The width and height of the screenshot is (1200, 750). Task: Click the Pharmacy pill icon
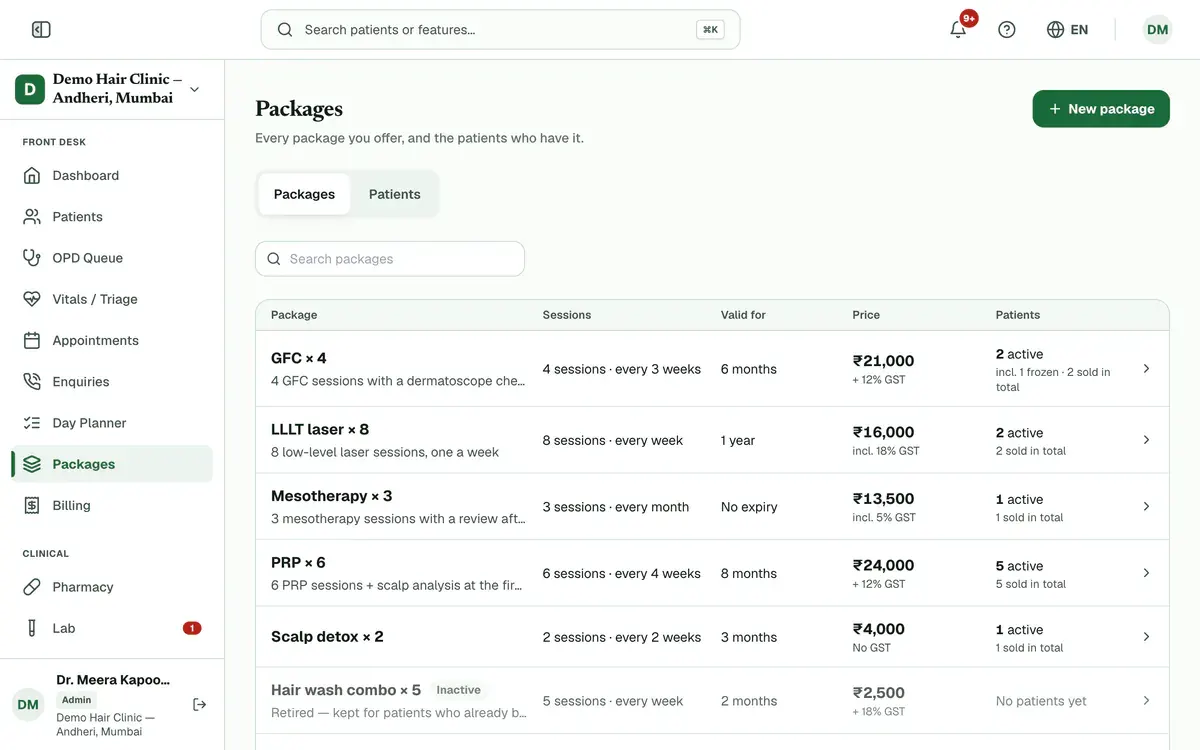[32, 587]
